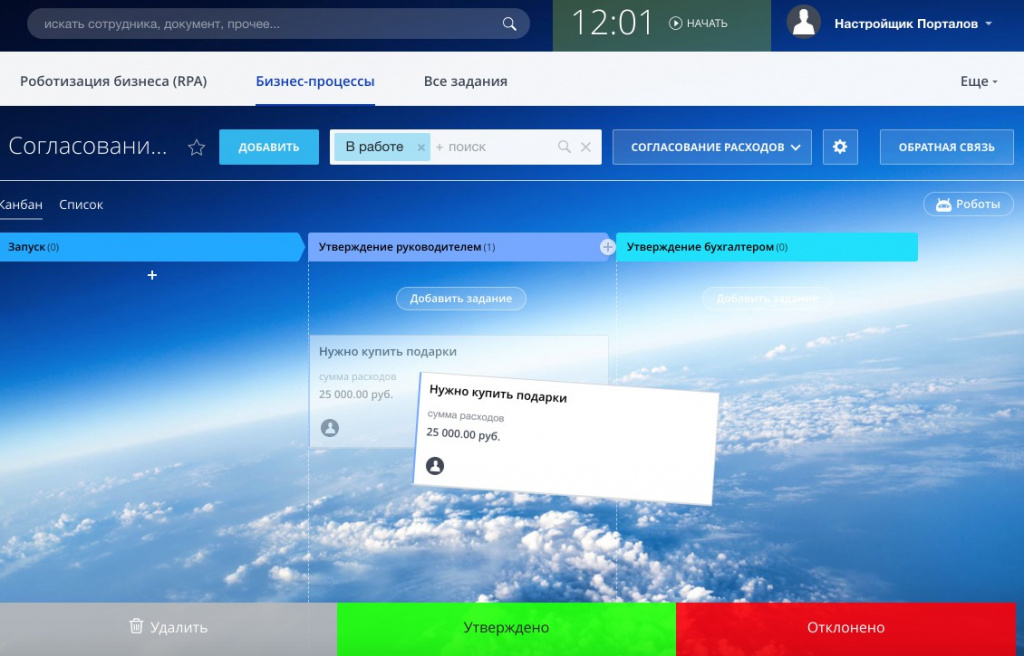This screenshot has height=656, width=1024.
Task: Click plus icon beside Утверждение руководителем header
Action: point(607,247)
